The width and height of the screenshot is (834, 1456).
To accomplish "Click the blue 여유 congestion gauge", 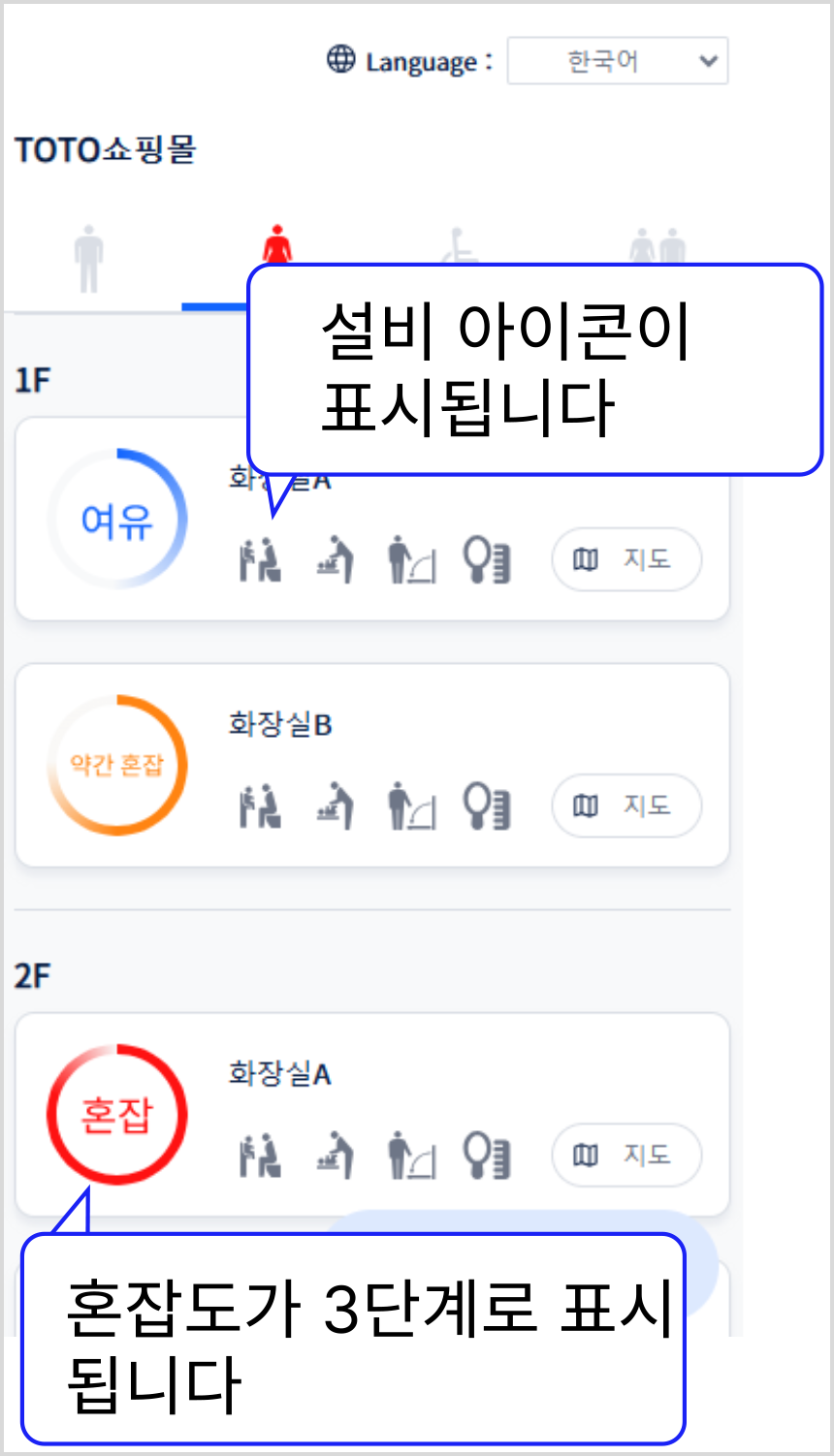I will coord(117,520).
